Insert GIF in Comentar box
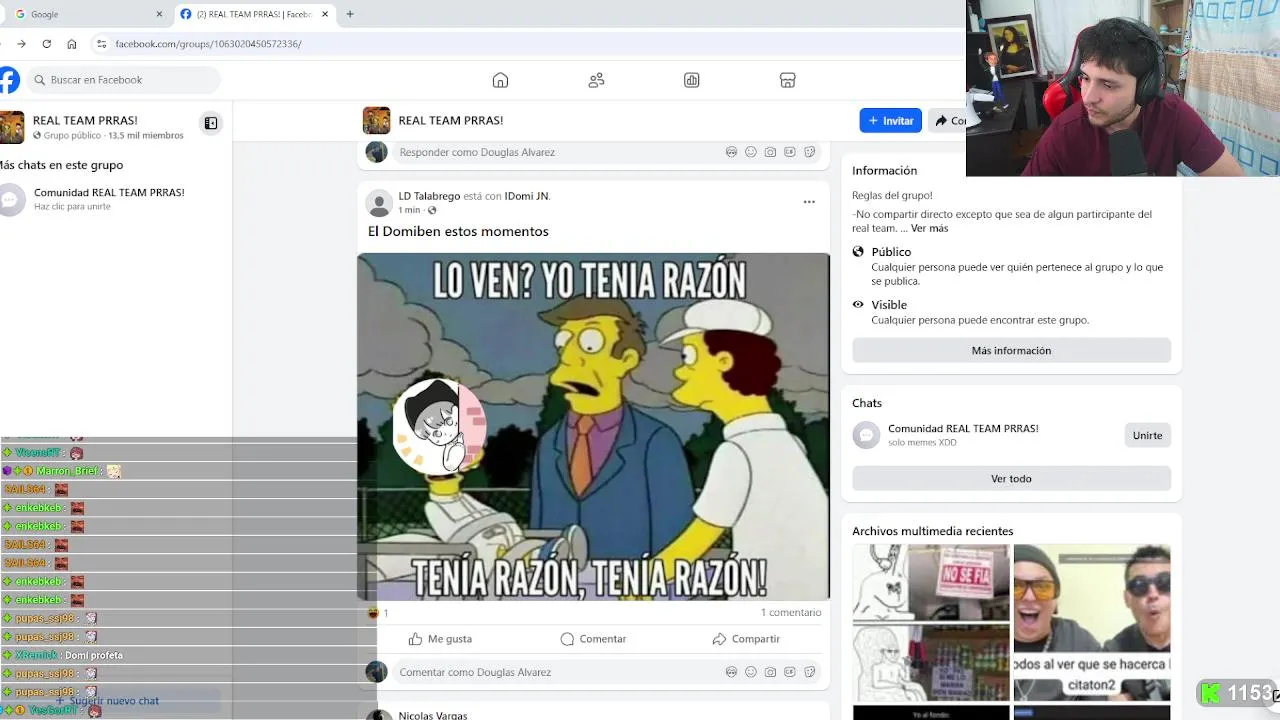This screenshot has width=1280, height=720. click(x=790, y=672)
